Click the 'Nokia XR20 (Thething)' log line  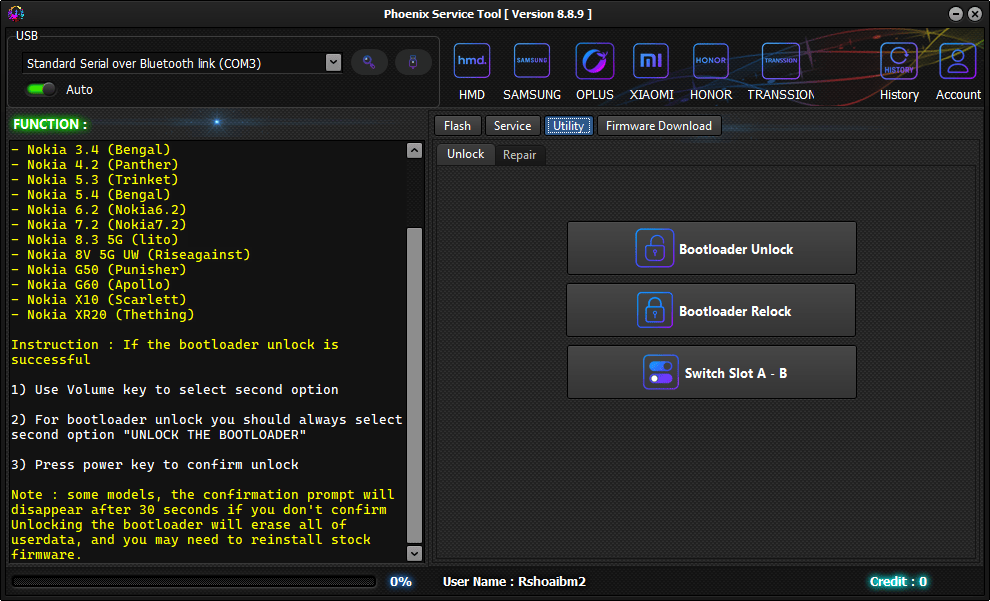(x=103, y=315)
